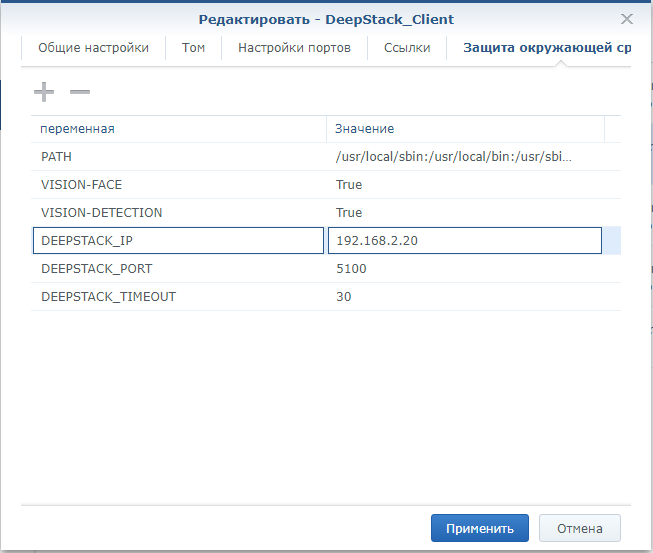Select the DEEPSTACK_PORT variable cell
Screen dimensions: 653x553
tap(179, 269)
